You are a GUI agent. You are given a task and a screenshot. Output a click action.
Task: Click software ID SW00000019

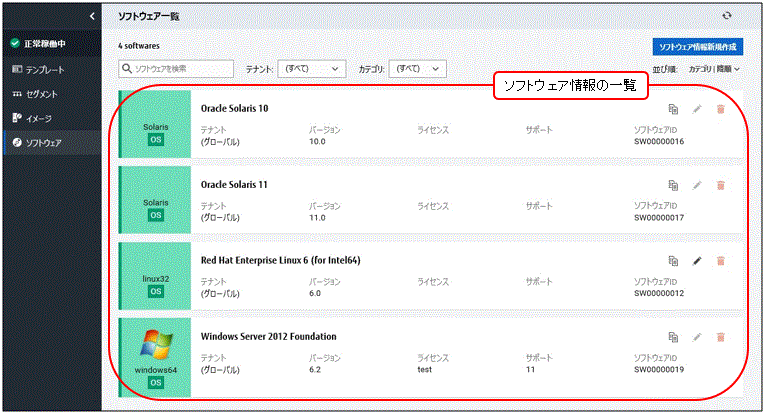coord(659,370)
